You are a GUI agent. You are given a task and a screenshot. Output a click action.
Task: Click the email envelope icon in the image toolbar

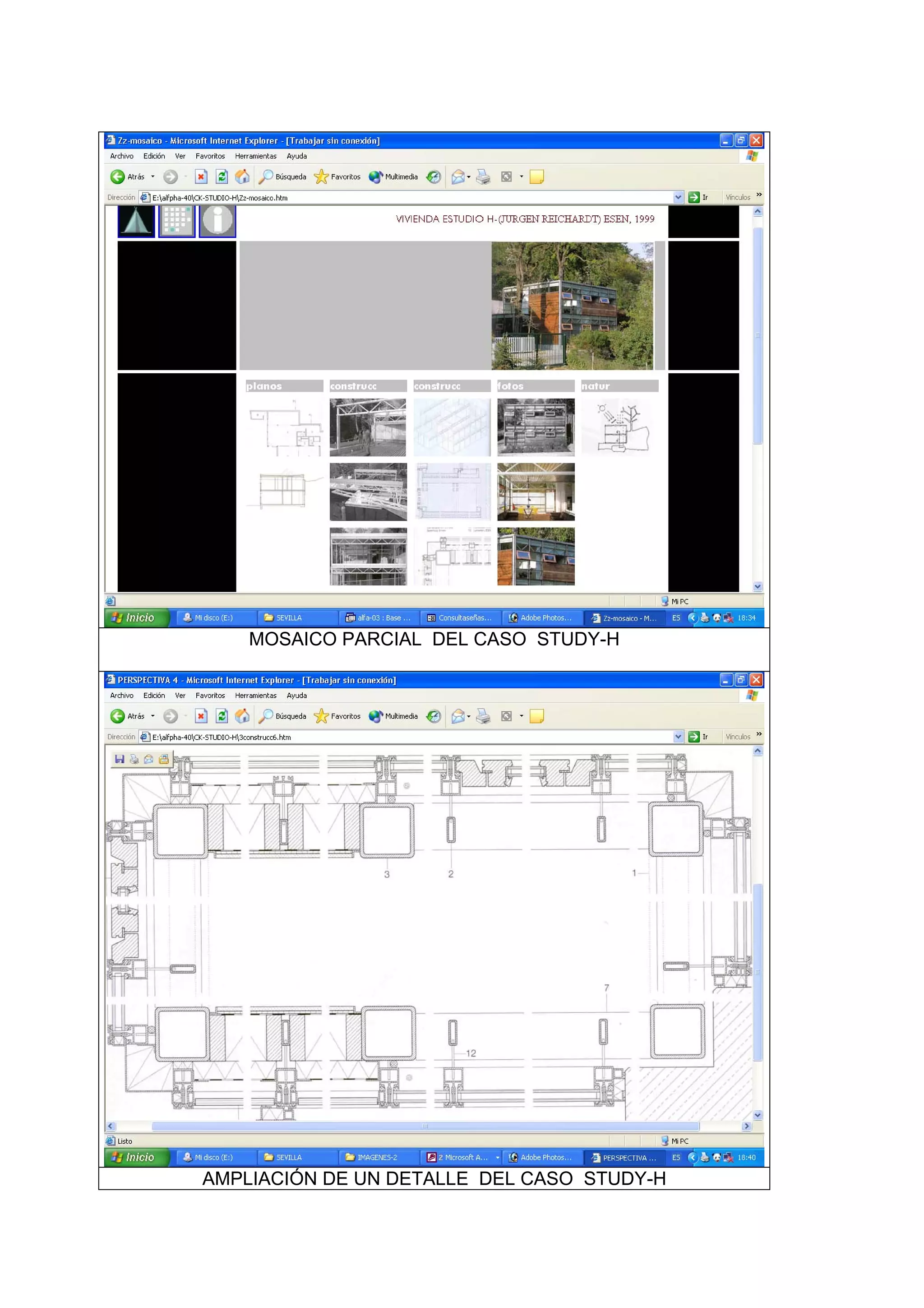pyautogui.click(x=148, y=759)
